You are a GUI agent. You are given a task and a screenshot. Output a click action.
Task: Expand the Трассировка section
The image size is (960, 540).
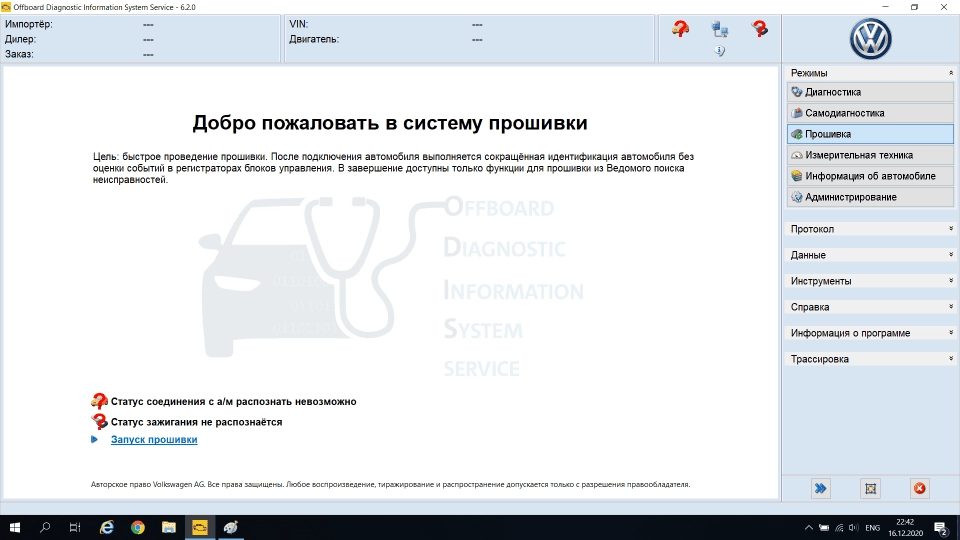(x=870, y=359)
